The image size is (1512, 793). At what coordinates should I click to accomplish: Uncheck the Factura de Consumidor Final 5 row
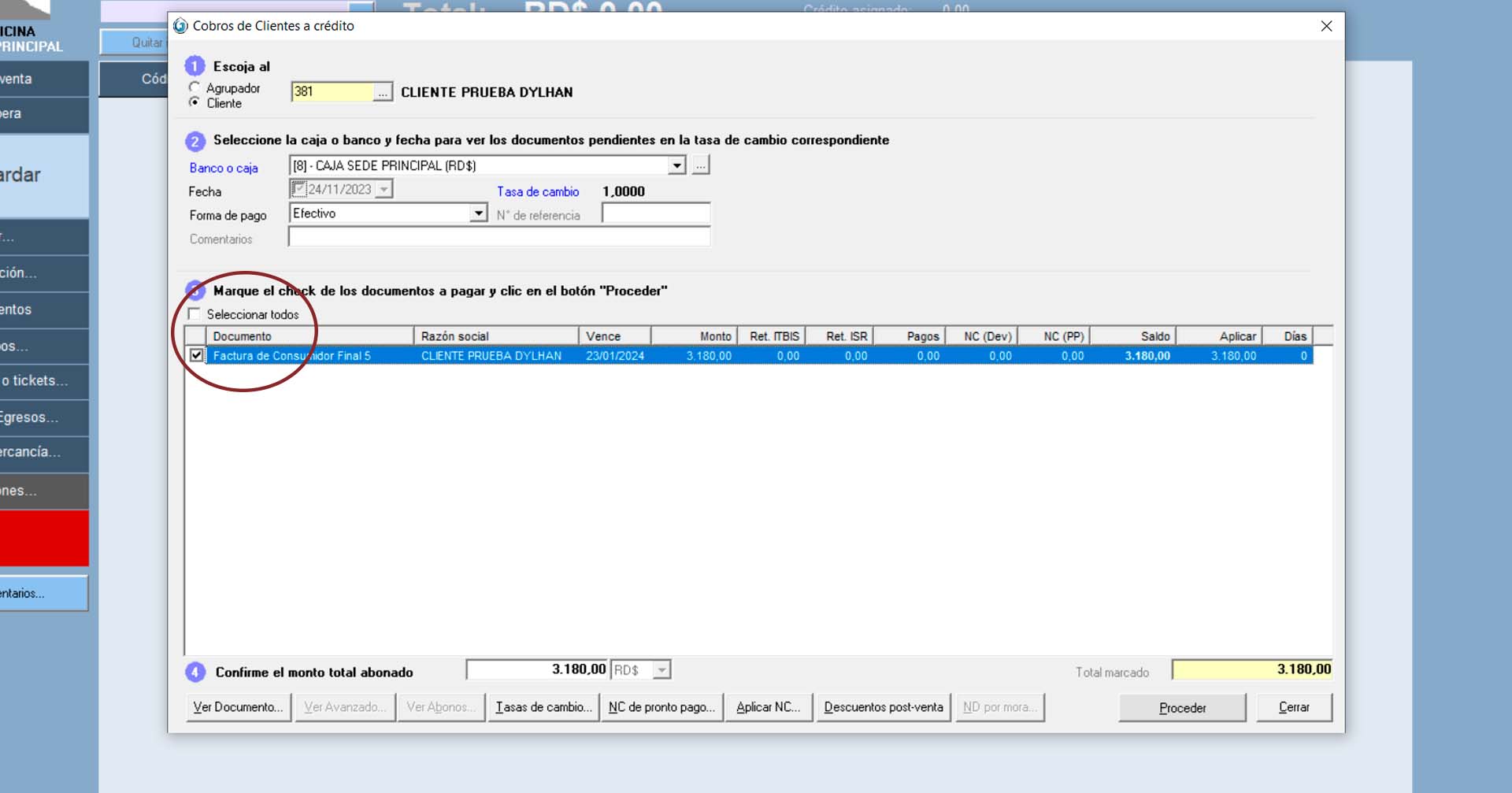point(197,355)
